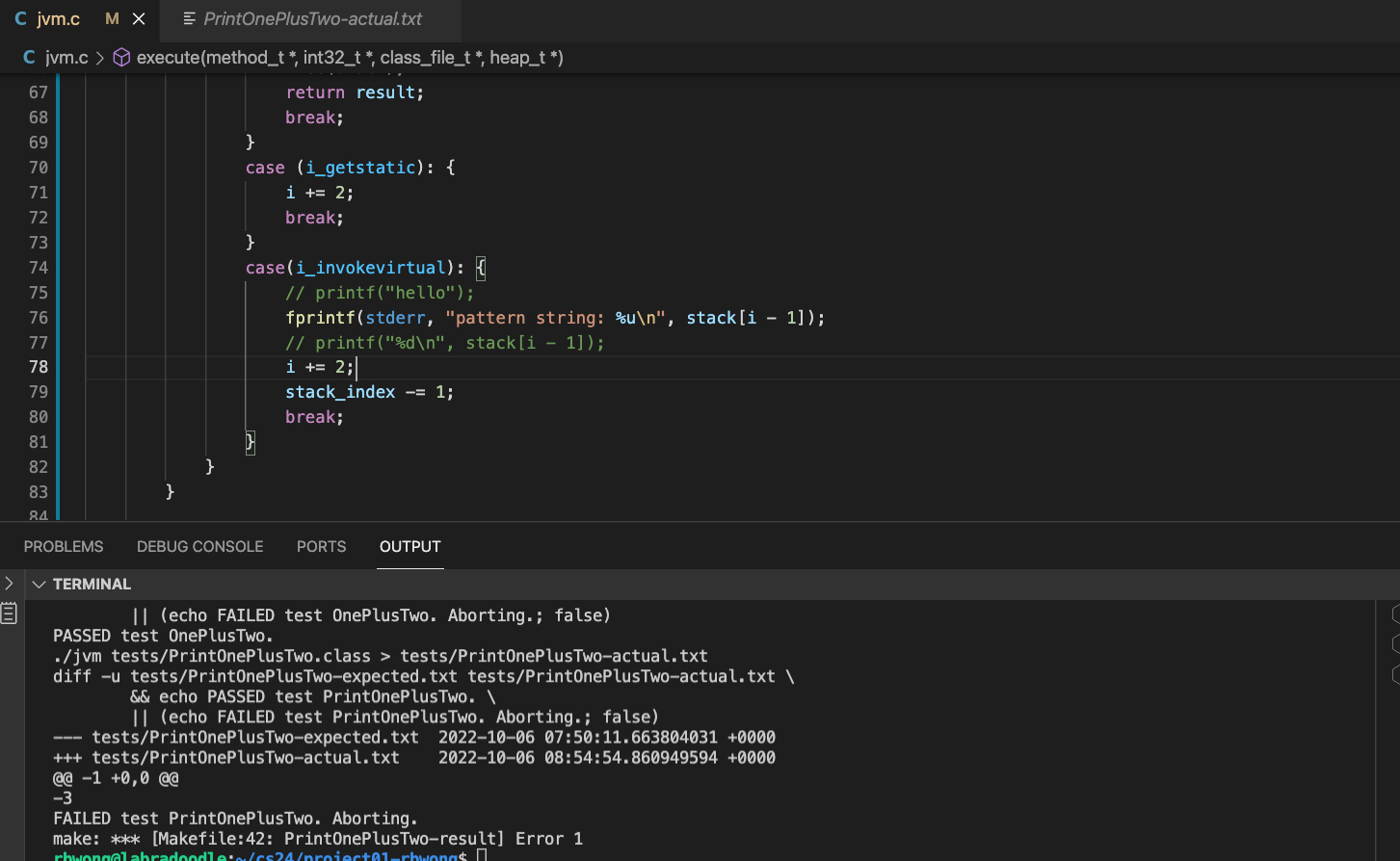Click the terminal prompt input cursor

tap(482, 856)
